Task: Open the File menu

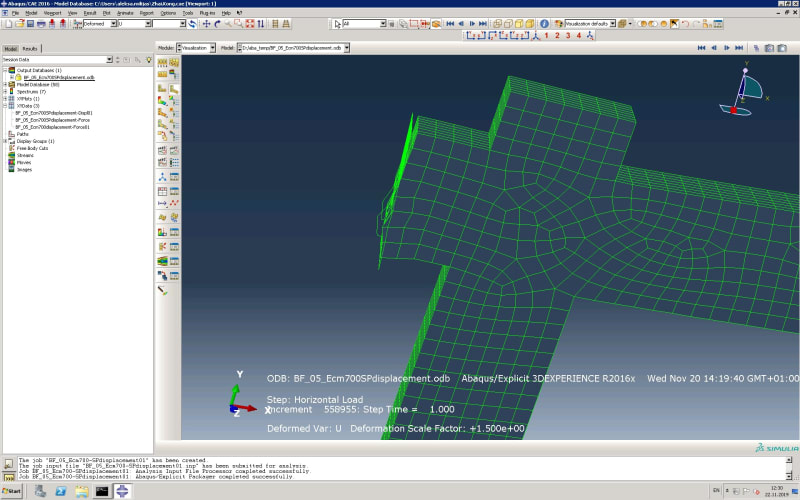Action: [15, 13]
